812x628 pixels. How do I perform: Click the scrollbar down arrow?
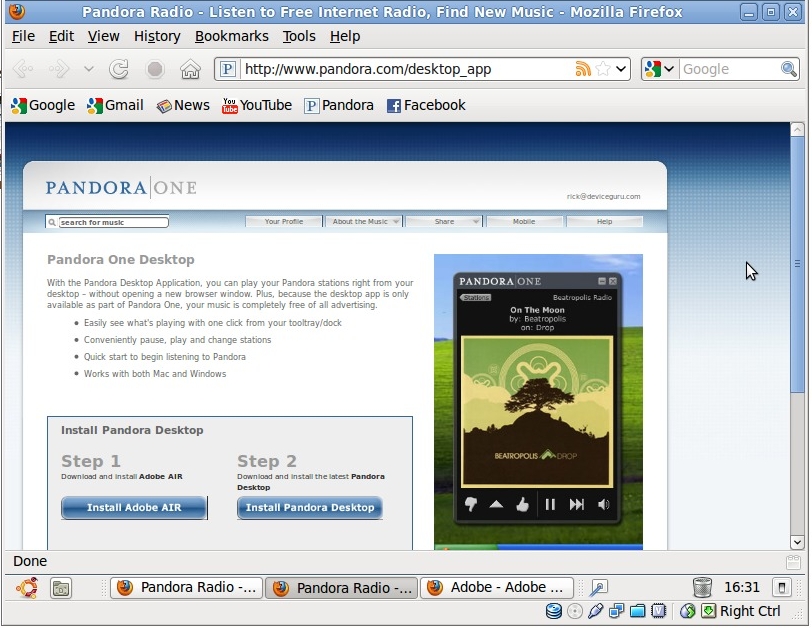pos(797,543)
